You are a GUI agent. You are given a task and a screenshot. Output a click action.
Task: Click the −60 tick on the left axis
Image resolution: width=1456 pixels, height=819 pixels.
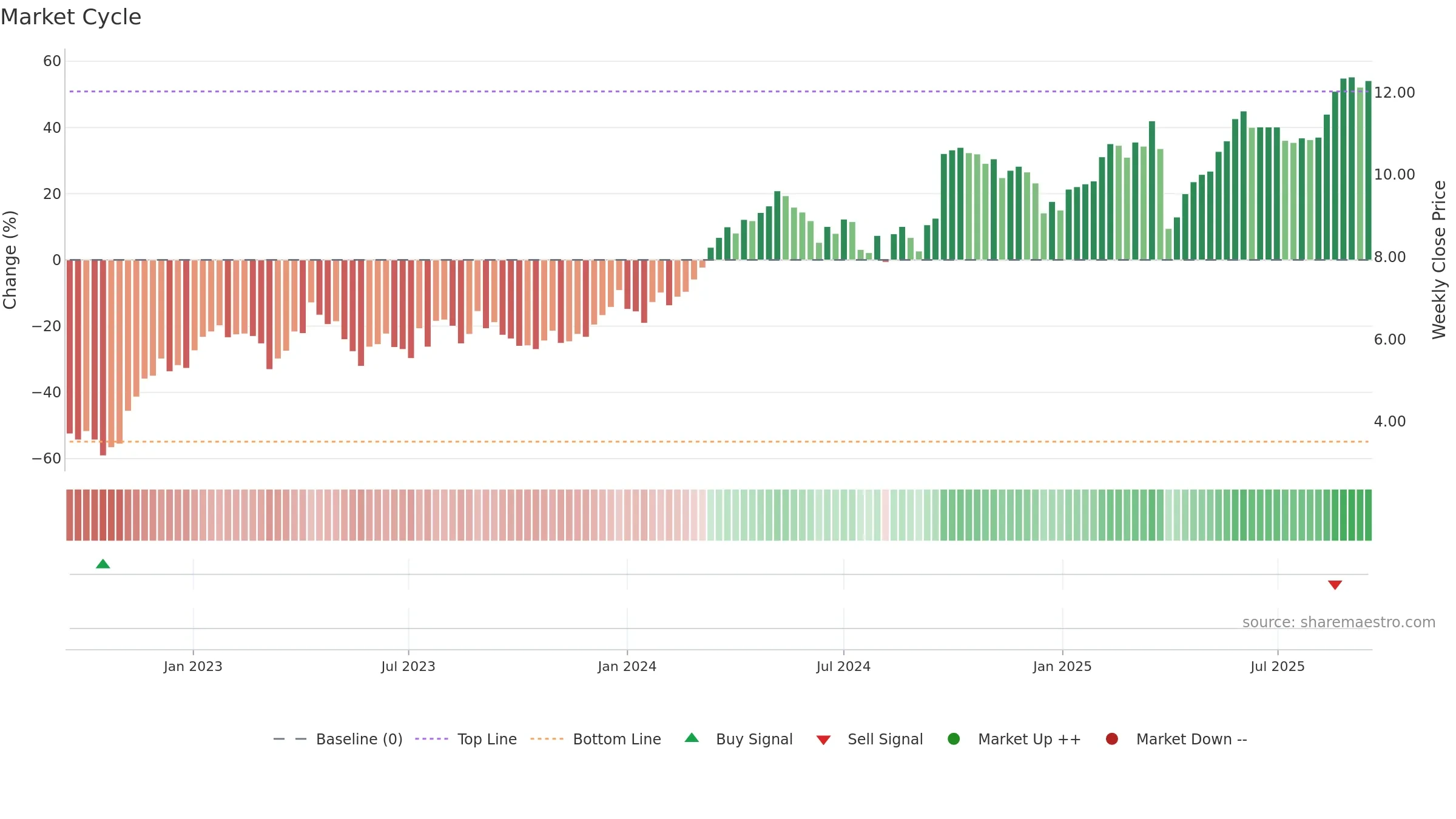[x=47, y=459]
